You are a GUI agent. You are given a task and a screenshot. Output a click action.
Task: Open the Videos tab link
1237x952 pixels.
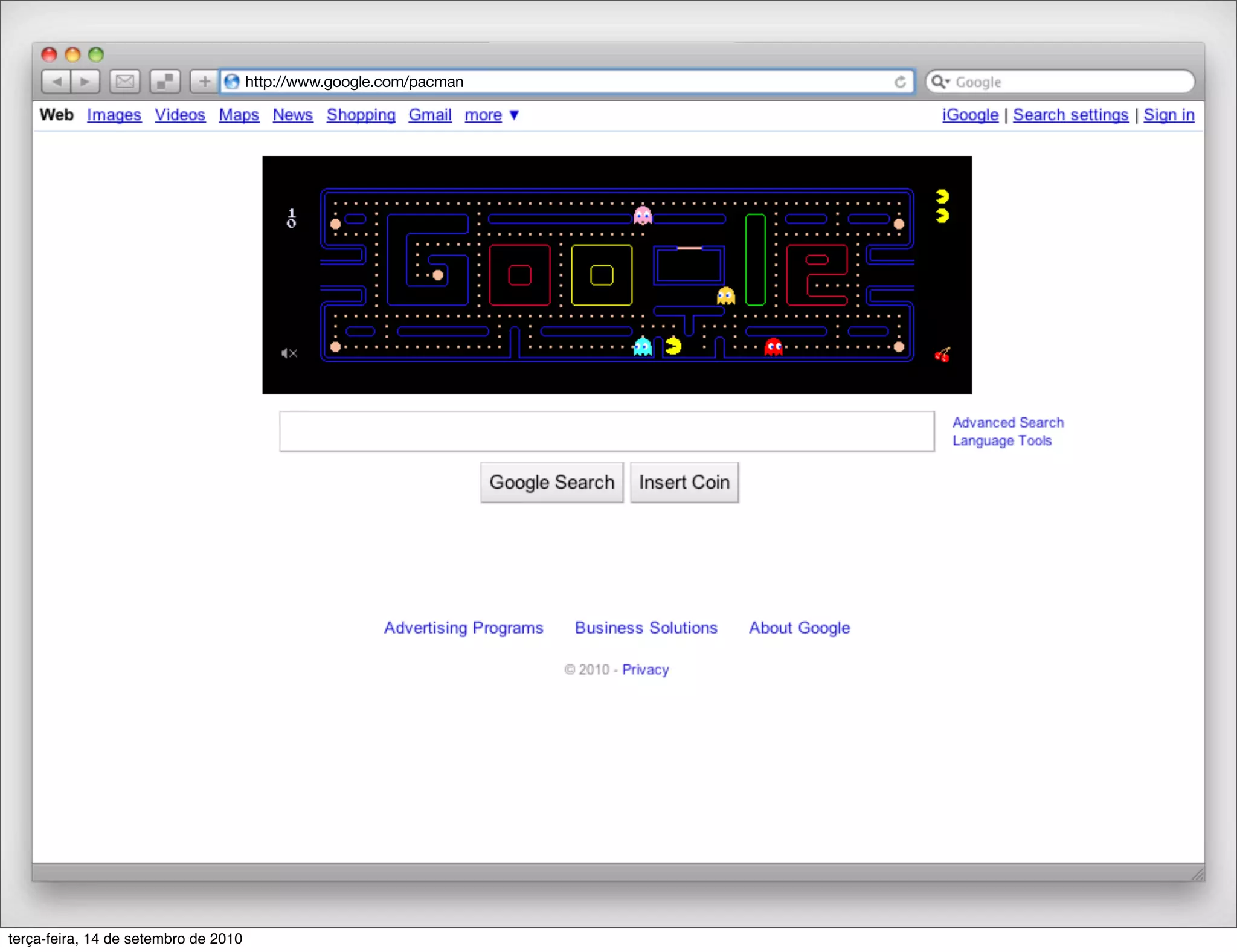coord(180,115)
